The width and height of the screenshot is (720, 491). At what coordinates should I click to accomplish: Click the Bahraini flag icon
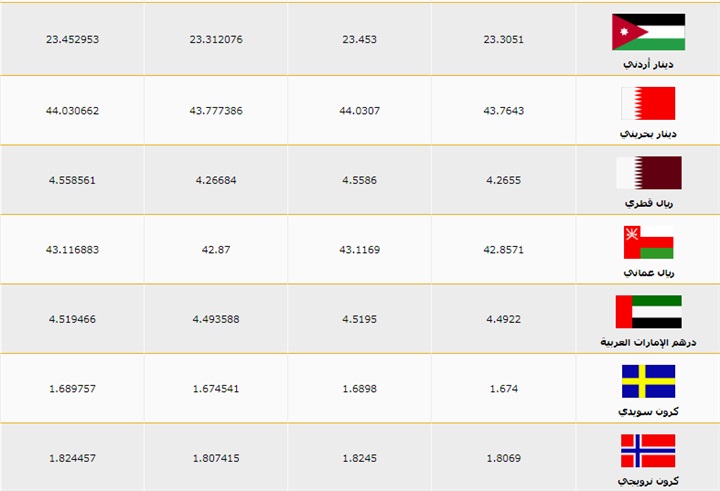(648, 103)
